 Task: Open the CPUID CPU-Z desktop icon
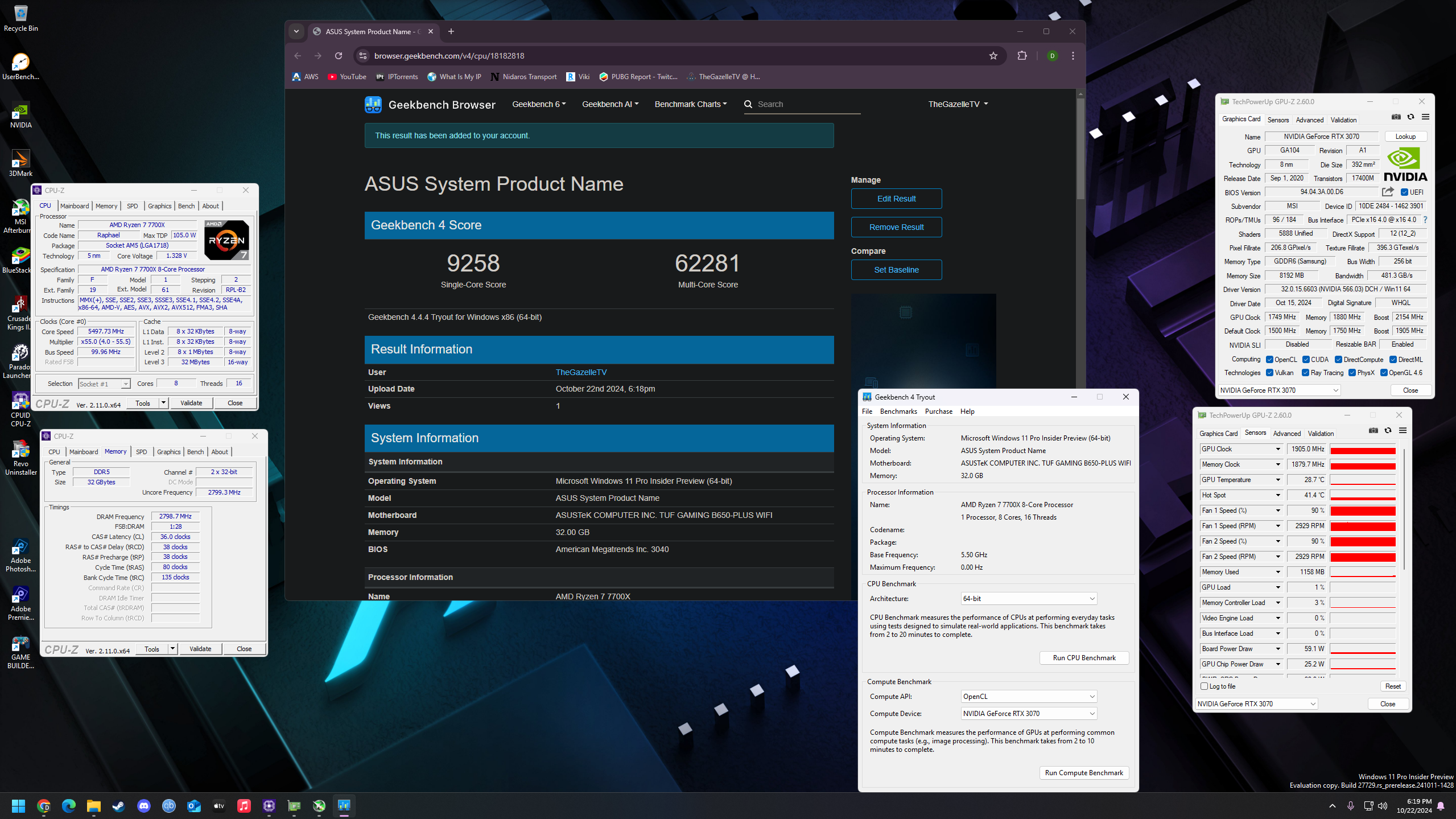pos(20,410)
